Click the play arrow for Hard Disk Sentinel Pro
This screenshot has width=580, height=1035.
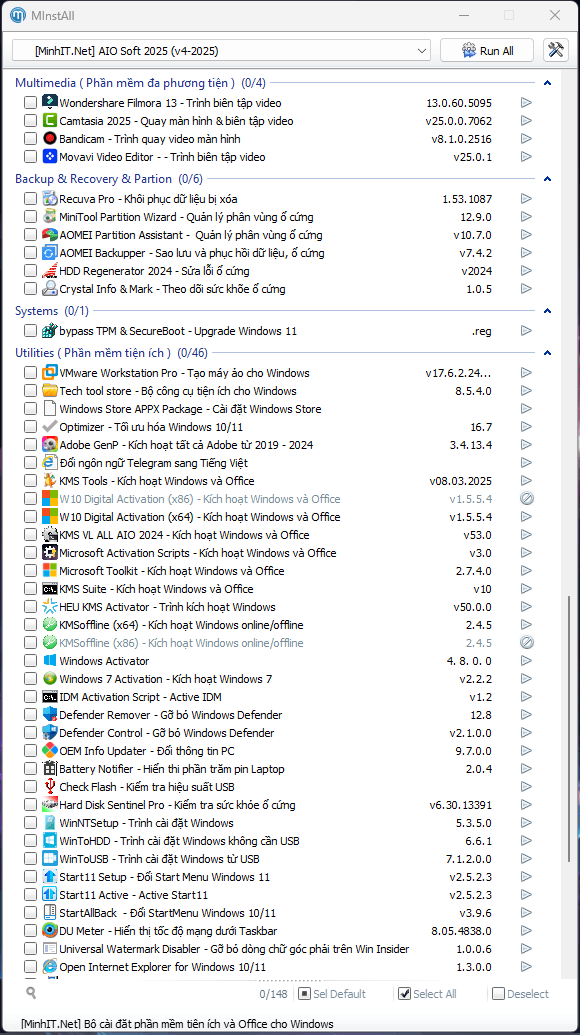[526, 805]
